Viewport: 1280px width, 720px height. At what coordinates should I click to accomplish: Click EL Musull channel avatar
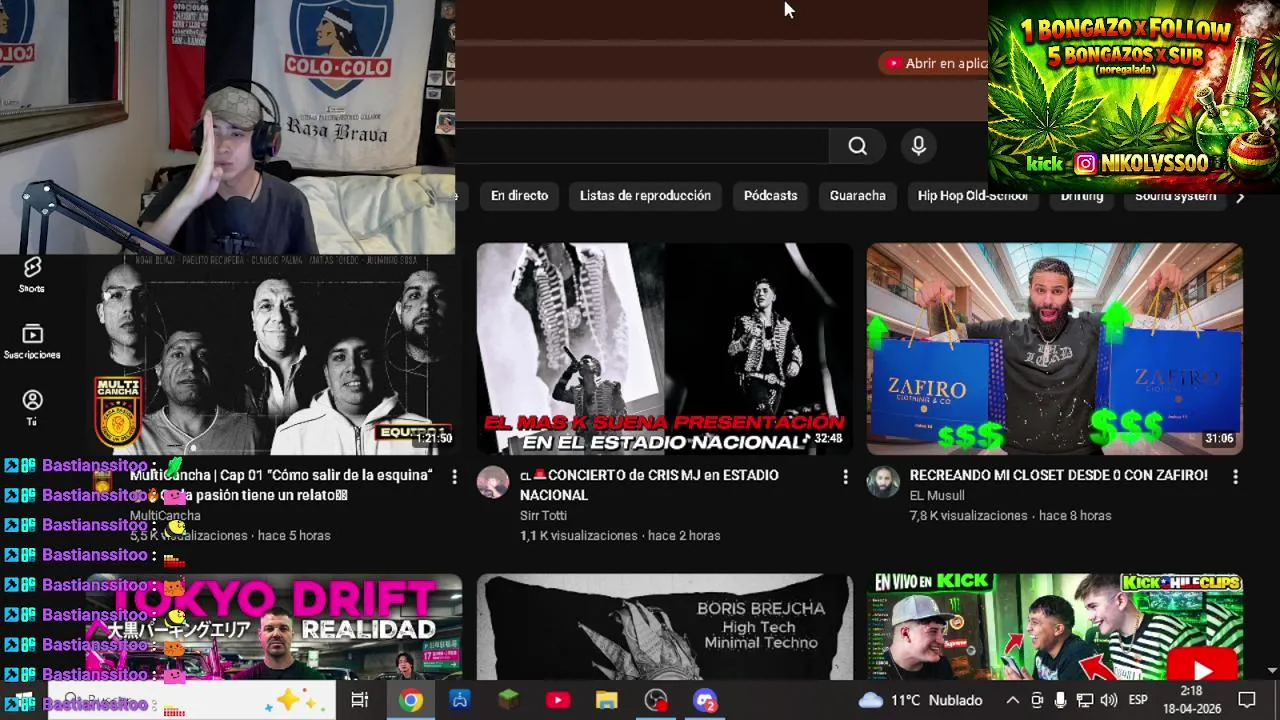[883, 482]
